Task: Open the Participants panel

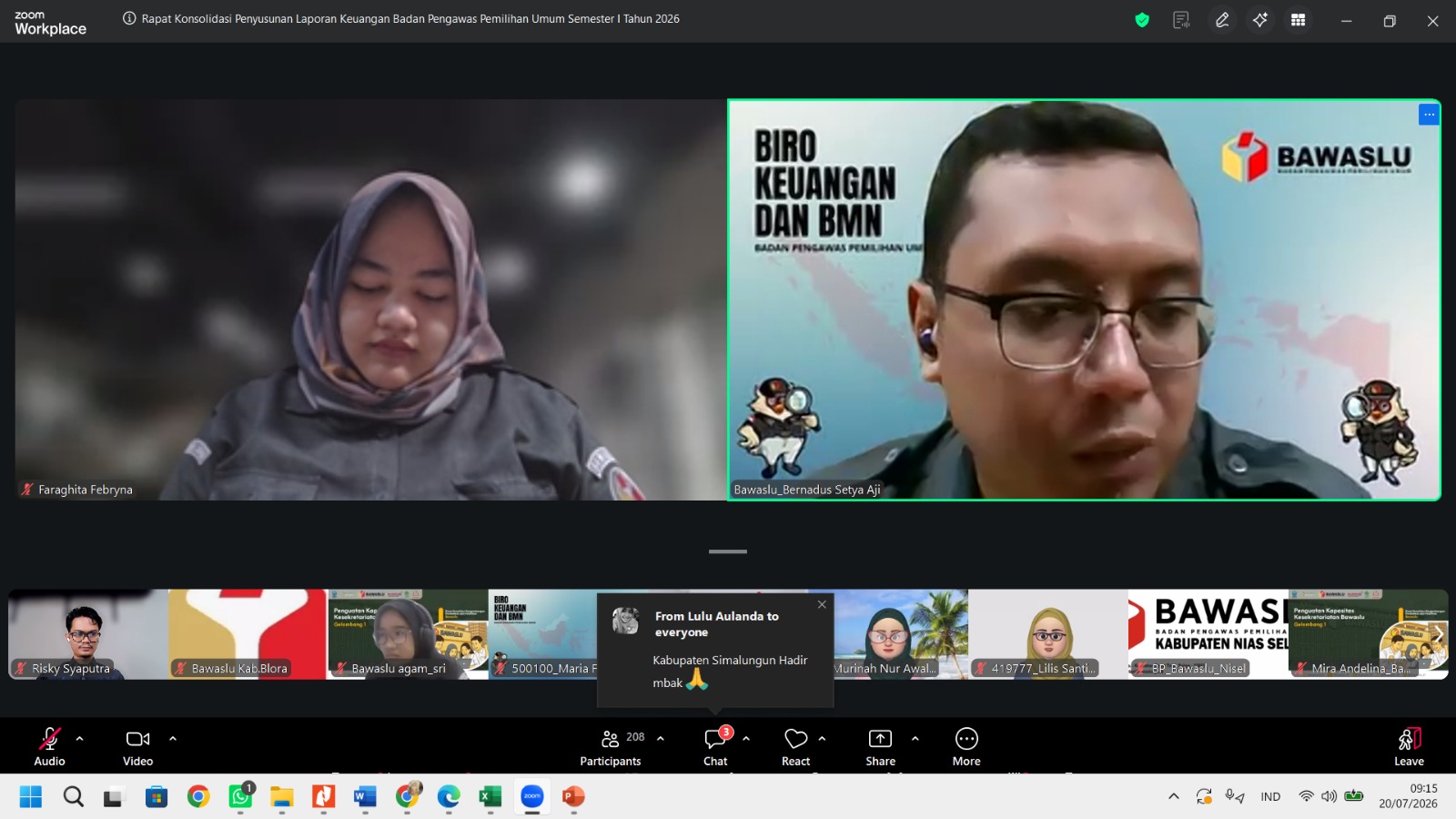Action: [x=611, y=746]
